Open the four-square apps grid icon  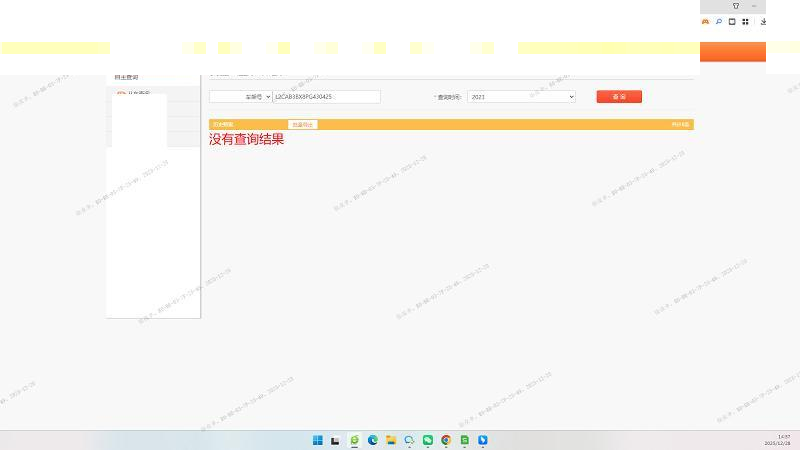745,21
